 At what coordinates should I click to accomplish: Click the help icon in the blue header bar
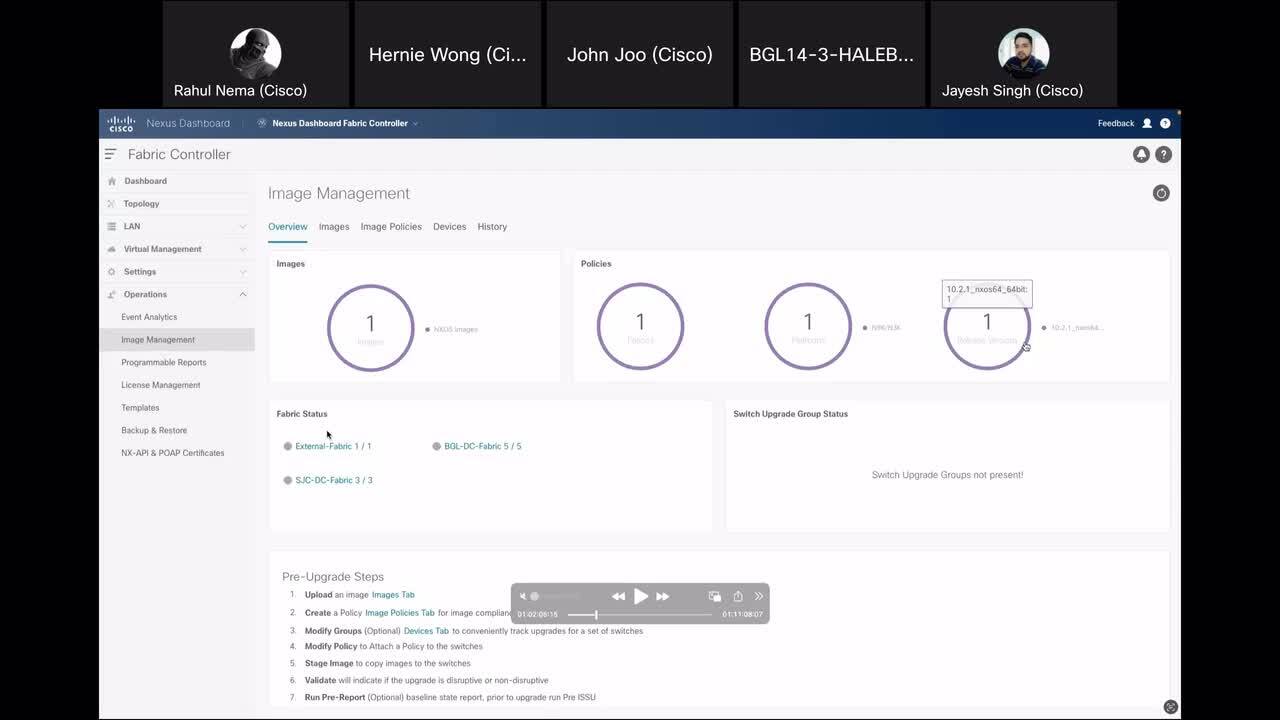(1165, 123)
